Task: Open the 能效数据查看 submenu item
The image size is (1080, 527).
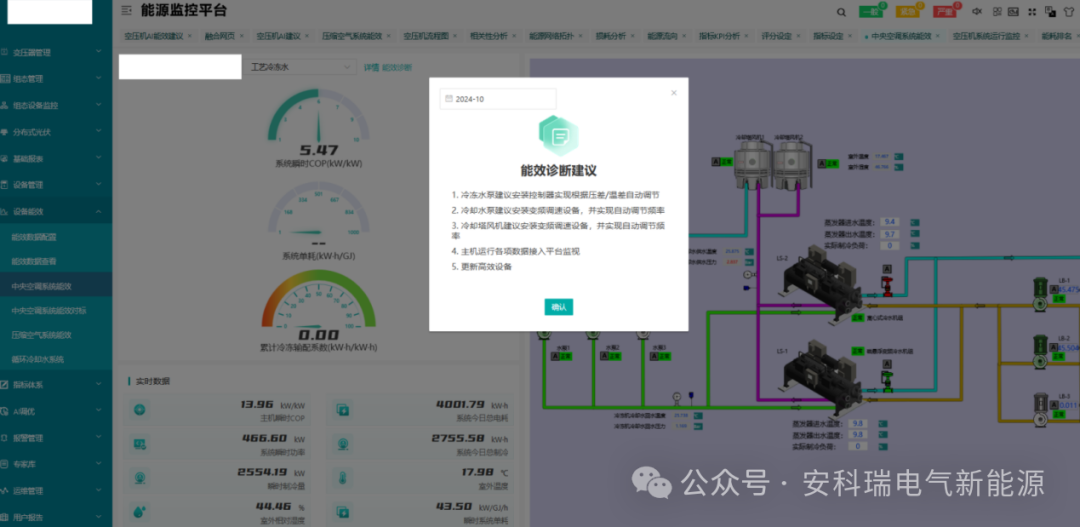Action: [56, 261]
